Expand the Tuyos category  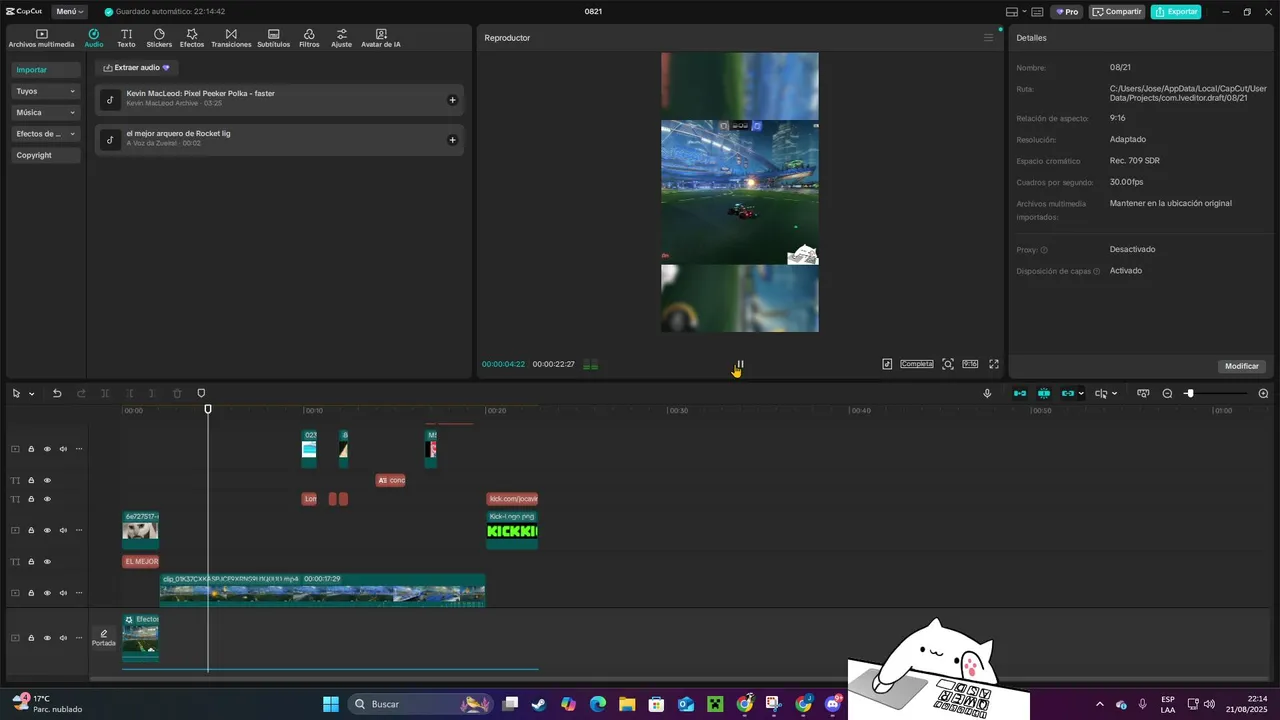[46, 91]
